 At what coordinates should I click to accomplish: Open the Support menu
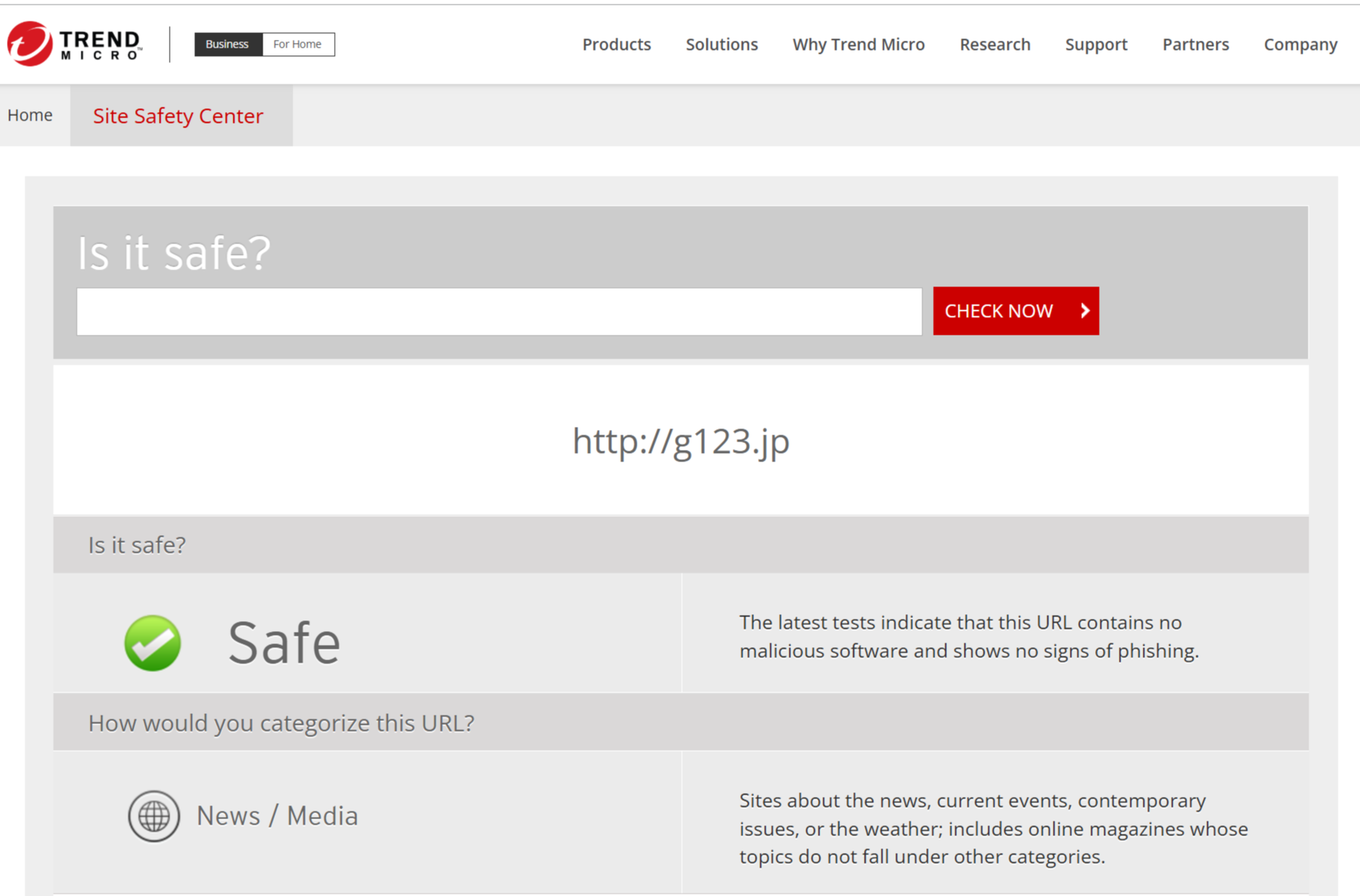1096,45
